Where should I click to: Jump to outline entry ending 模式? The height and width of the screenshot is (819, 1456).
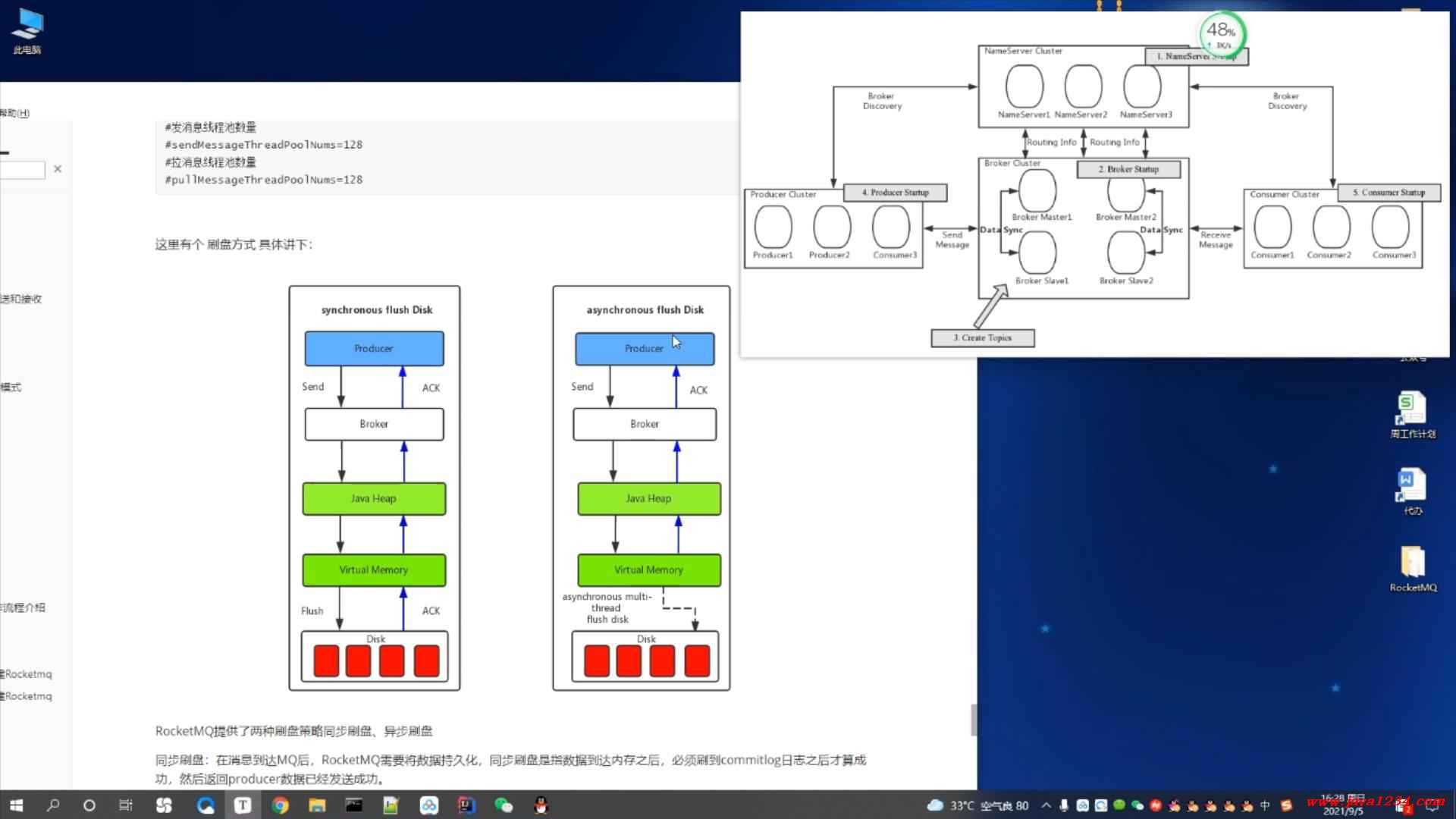click(x=11, y=387)
